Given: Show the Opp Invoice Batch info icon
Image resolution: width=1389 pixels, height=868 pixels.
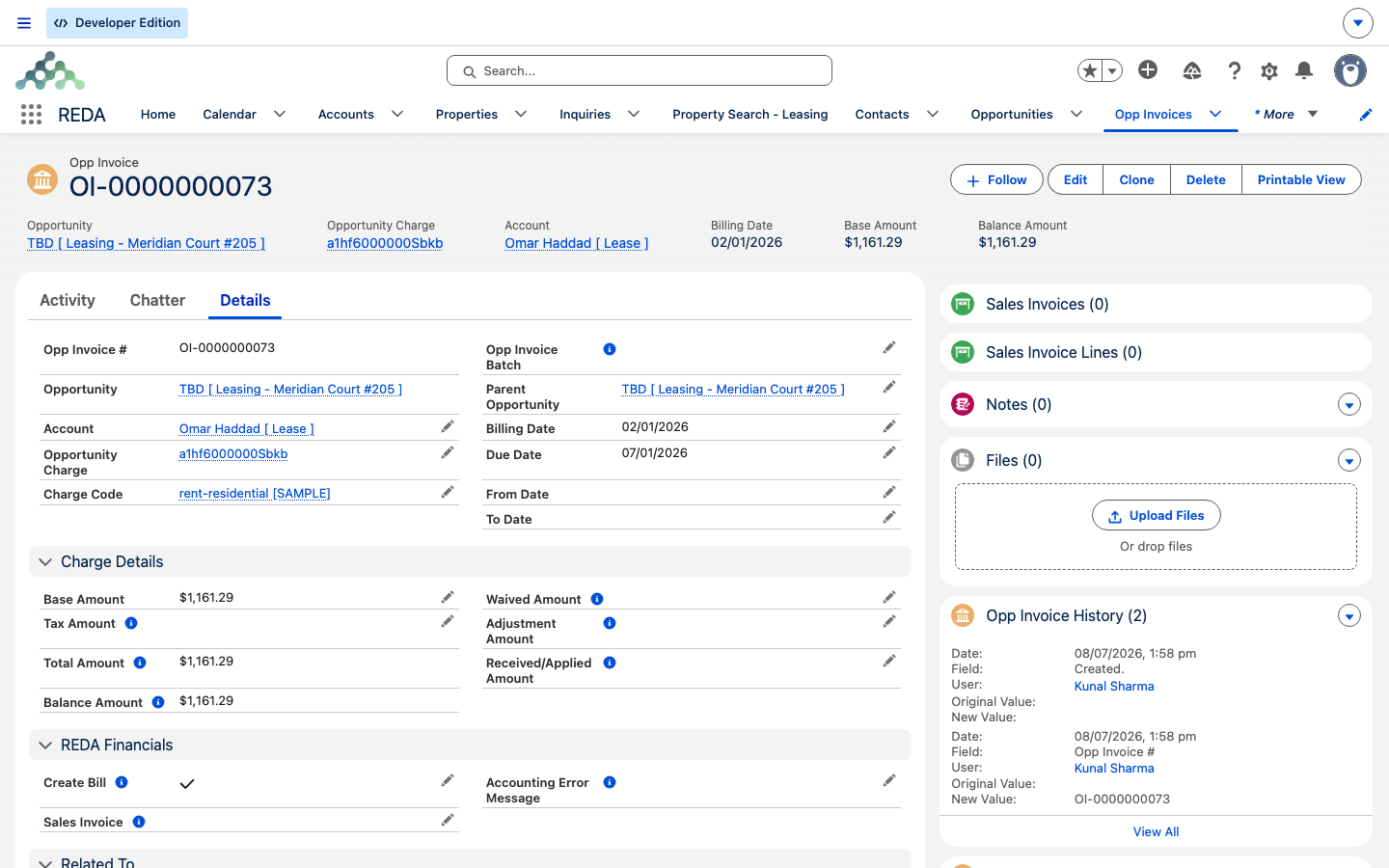Looking at the screenshot, I should [x=610, y=349].
